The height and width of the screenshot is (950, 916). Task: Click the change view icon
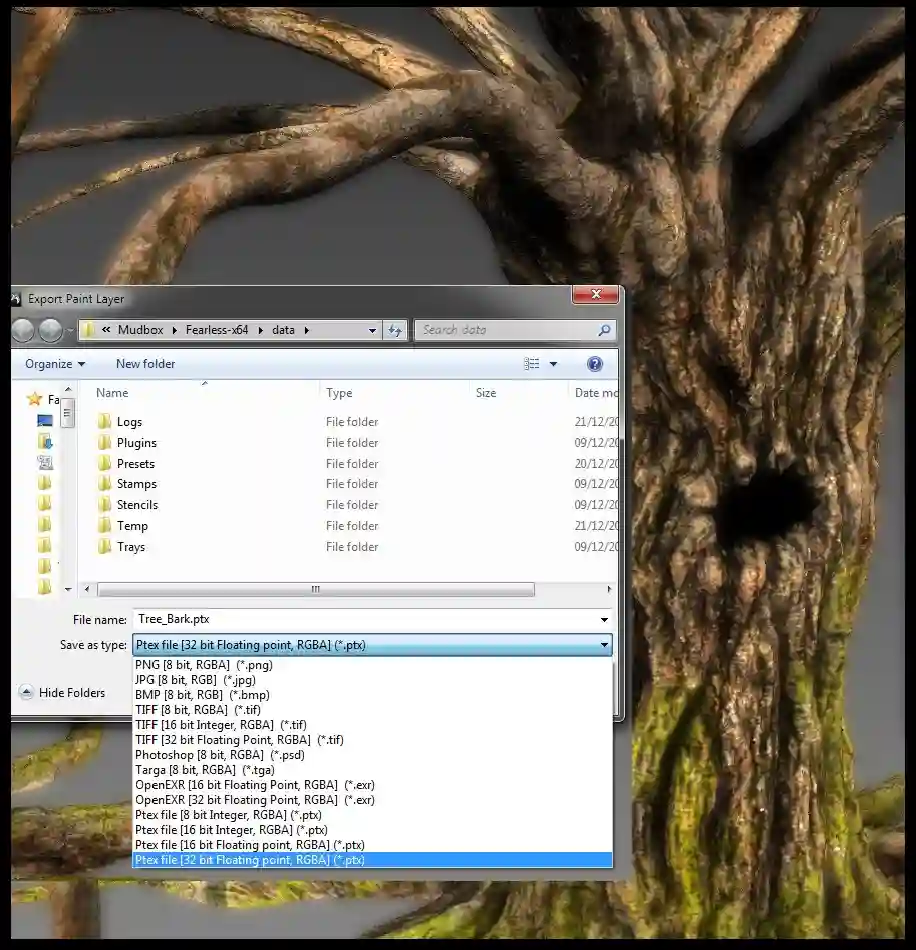pos(532,364)
